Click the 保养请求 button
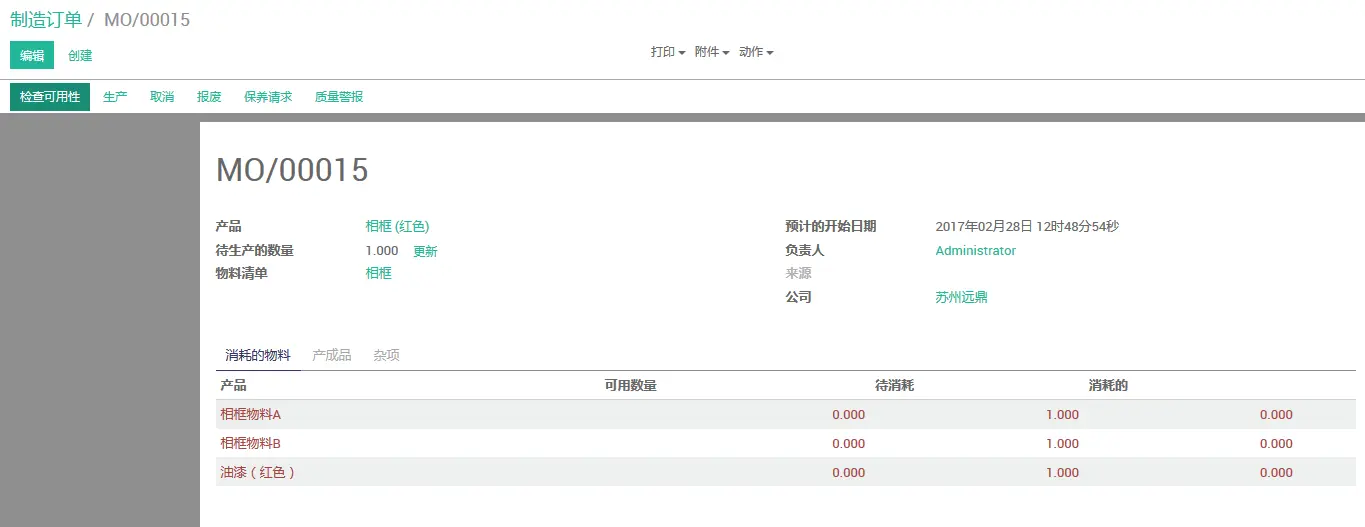The image size is (1365, 527). [x=268, y=97]
